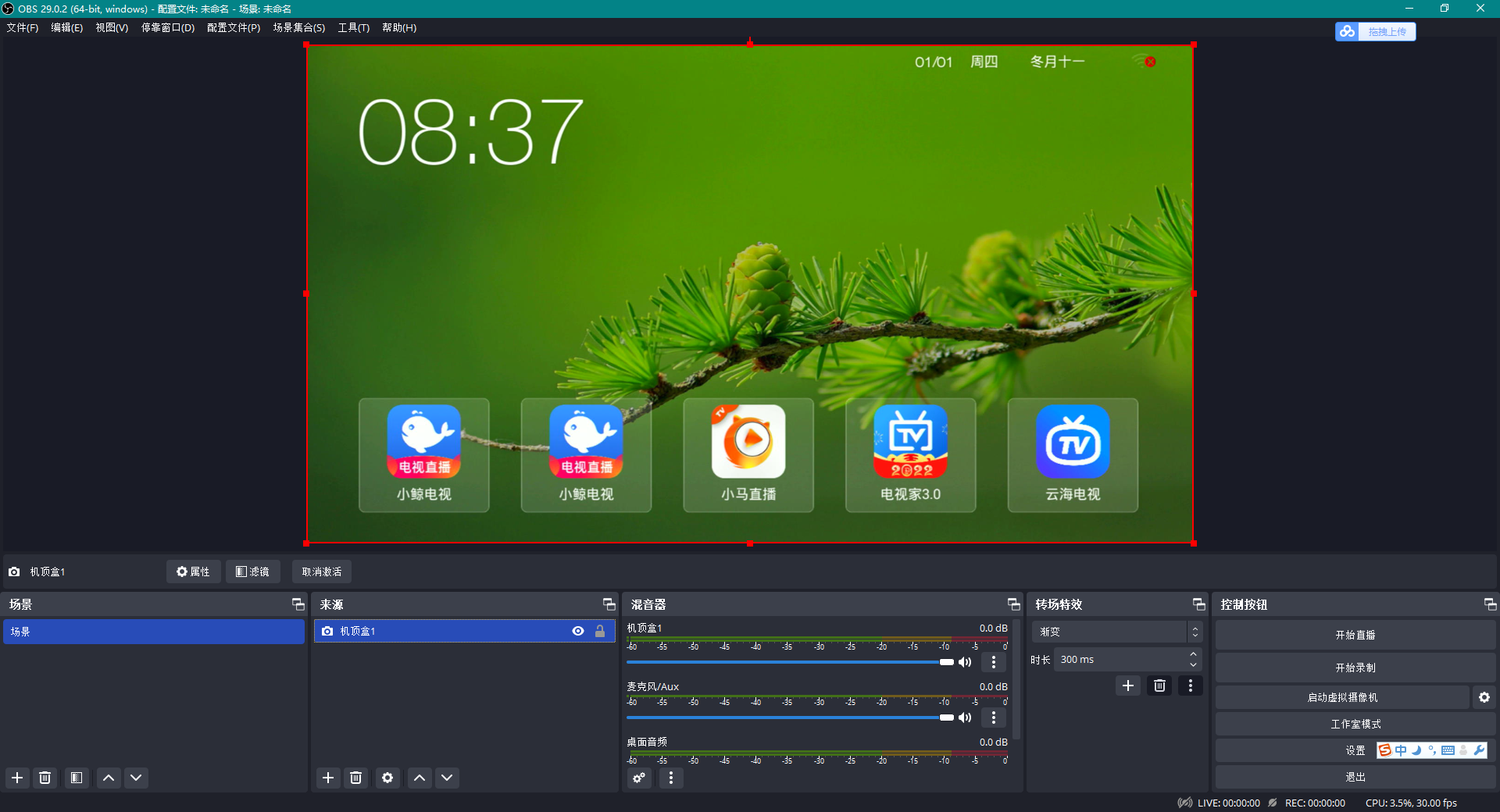
Task: Click 启动虚拟摄像机 button
Action: tap(1342, 697)
